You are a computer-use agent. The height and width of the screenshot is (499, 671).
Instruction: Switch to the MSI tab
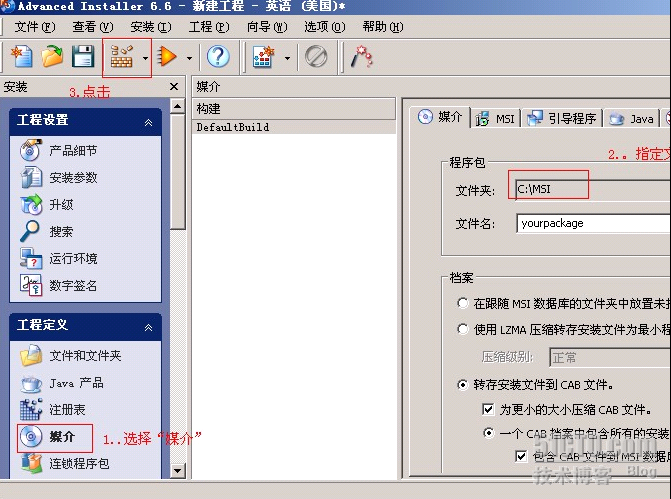(x=495, y=118)
